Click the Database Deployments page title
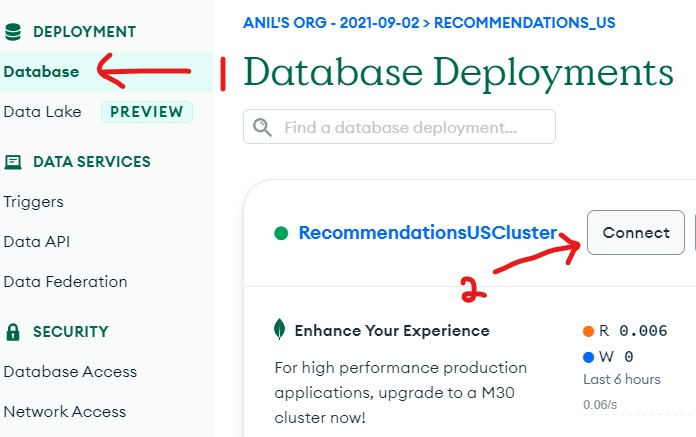 pyautogui.click(x=459, y=73)
